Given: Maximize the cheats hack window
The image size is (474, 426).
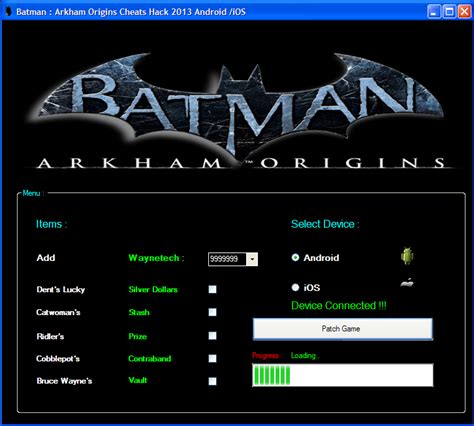Looking at the screenshot, I should tap(449, 12).
